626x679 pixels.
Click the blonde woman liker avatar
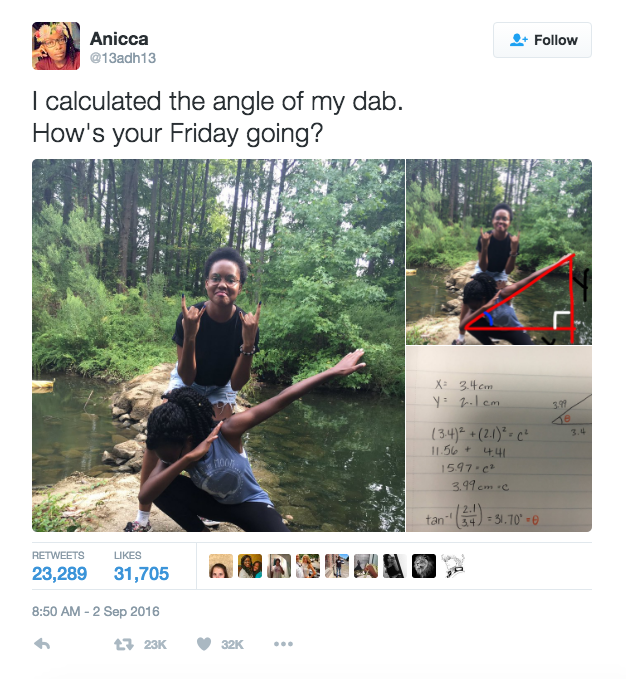point(308,566)
